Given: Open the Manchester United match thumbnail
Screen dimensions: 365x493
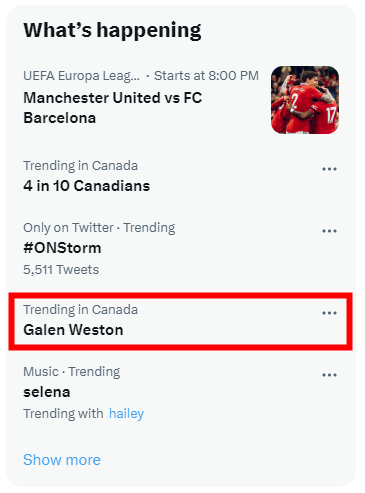Looking at the screenshot, I should coord(305,100).
